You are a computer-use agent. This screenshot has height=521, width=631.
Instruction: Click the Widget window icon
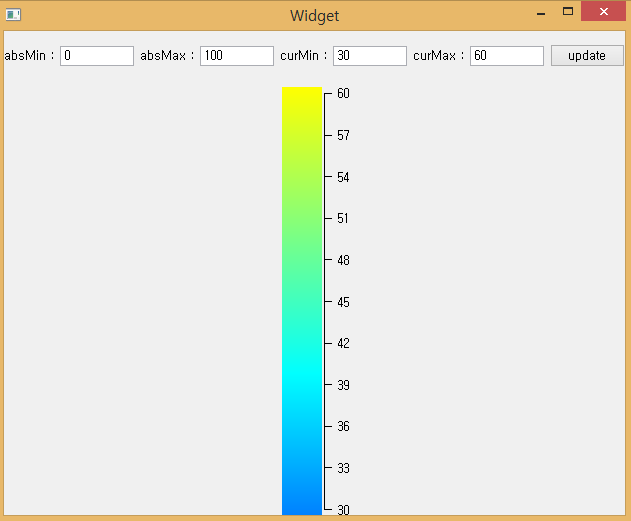point(13,15)
